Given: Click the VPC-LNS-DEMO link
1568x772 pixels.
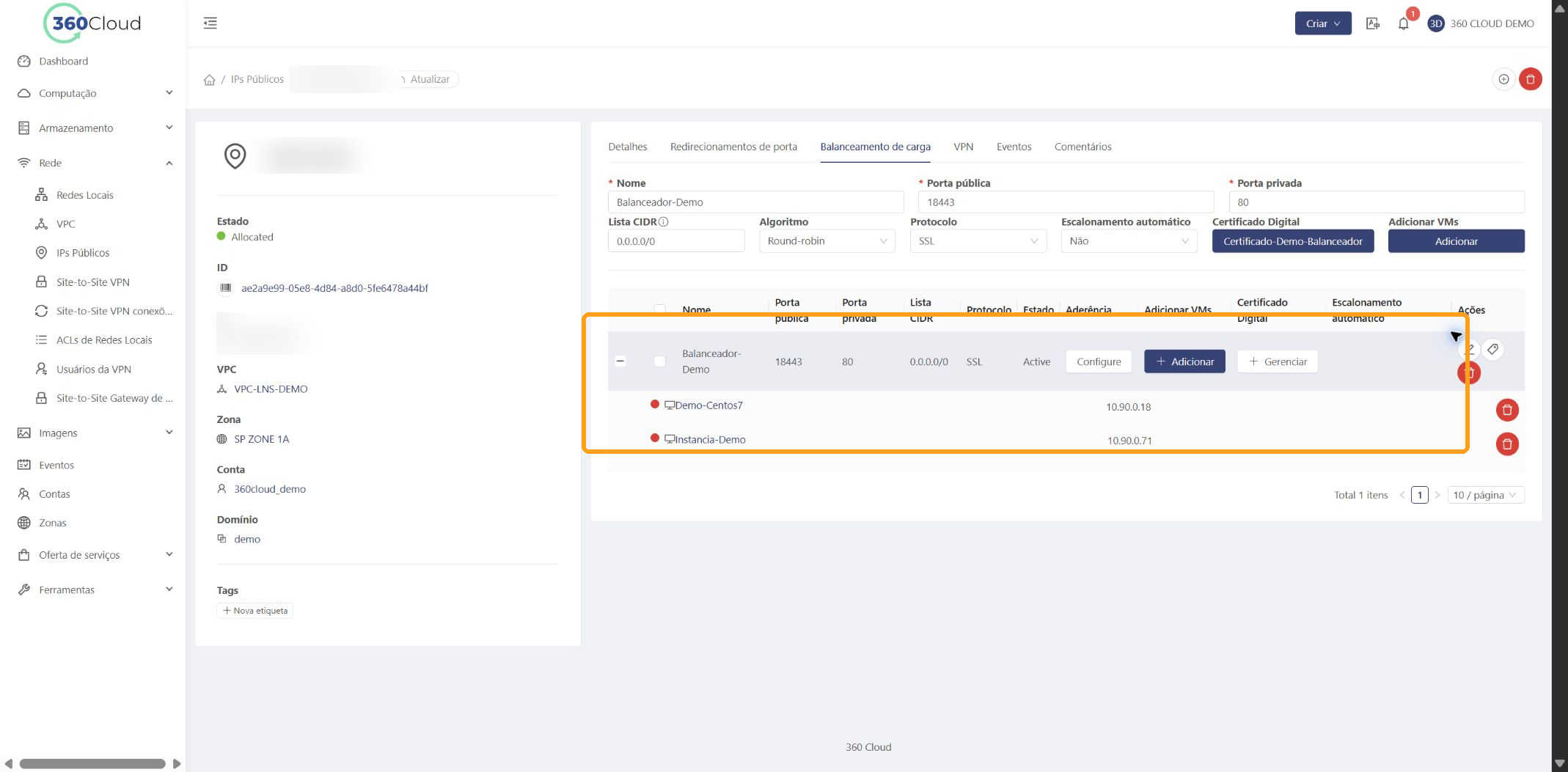Looking at the screenshot, I should [271, 389].
